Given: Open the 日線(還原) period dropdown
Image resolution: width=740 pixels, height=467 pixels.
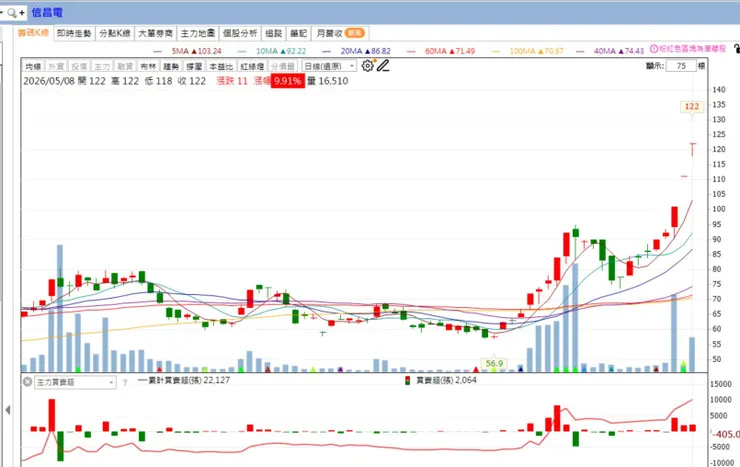Looking at the screenshot, I should (329, 66).
